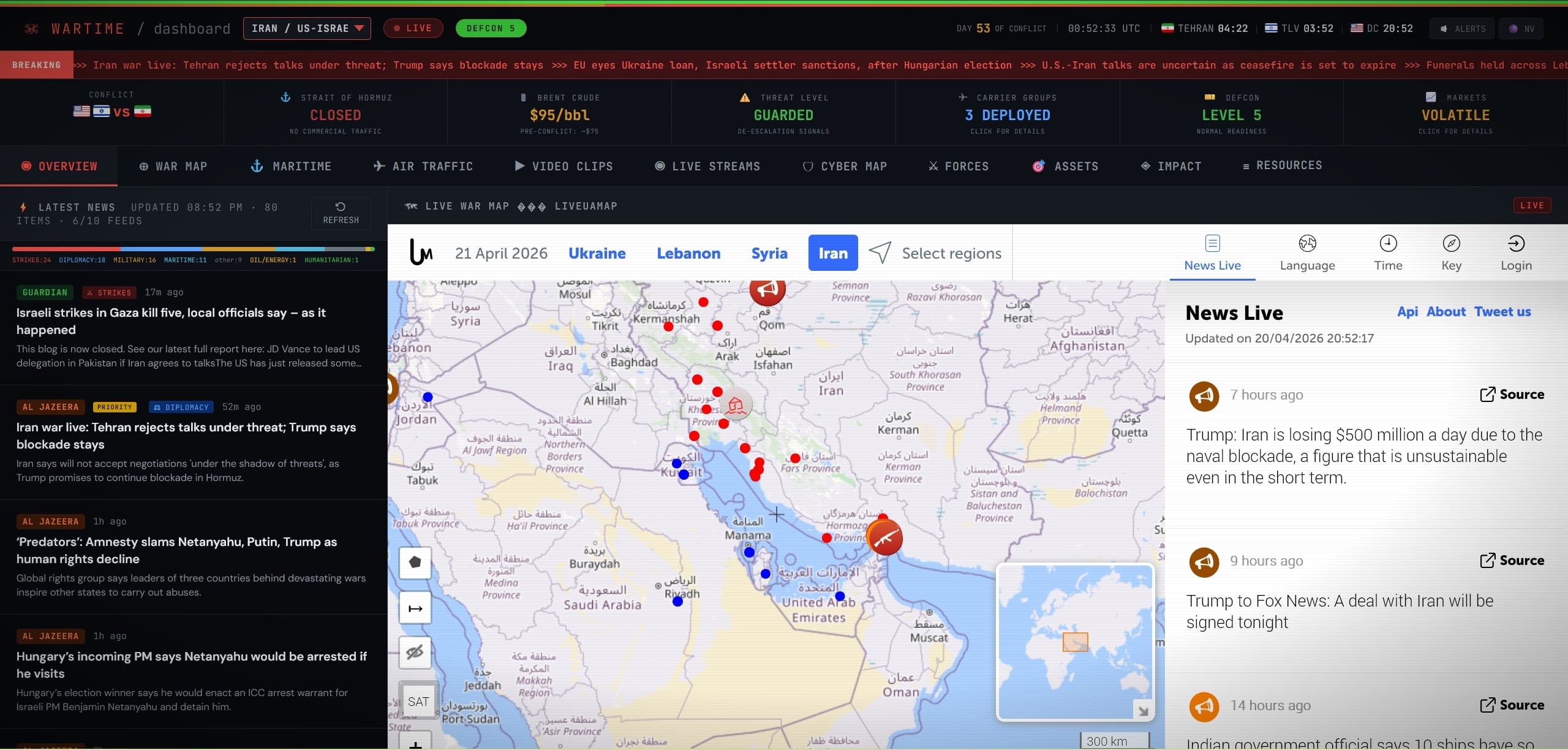Toggle the NV mode in the top bar
The width and height of the screenshot is (1568, 750).
1521,28
